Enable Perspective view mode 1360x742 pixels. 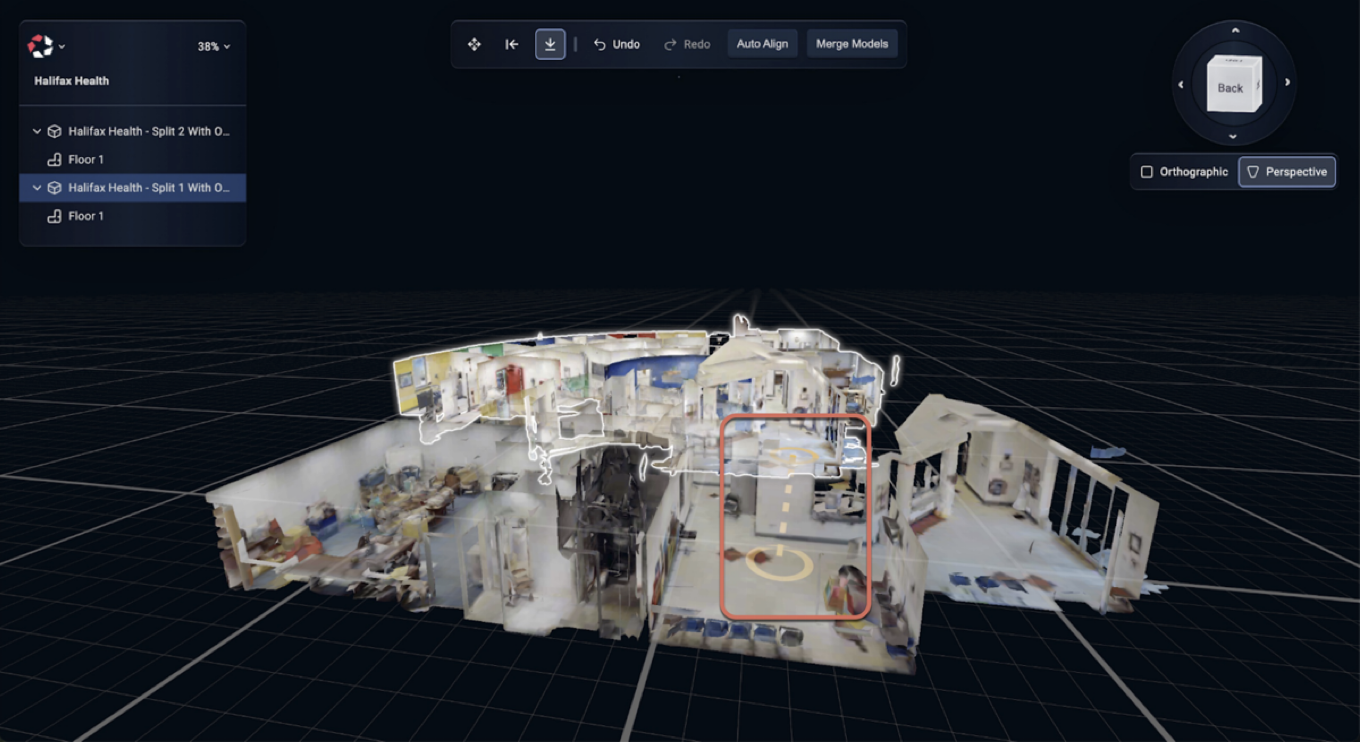(1286, 172)
